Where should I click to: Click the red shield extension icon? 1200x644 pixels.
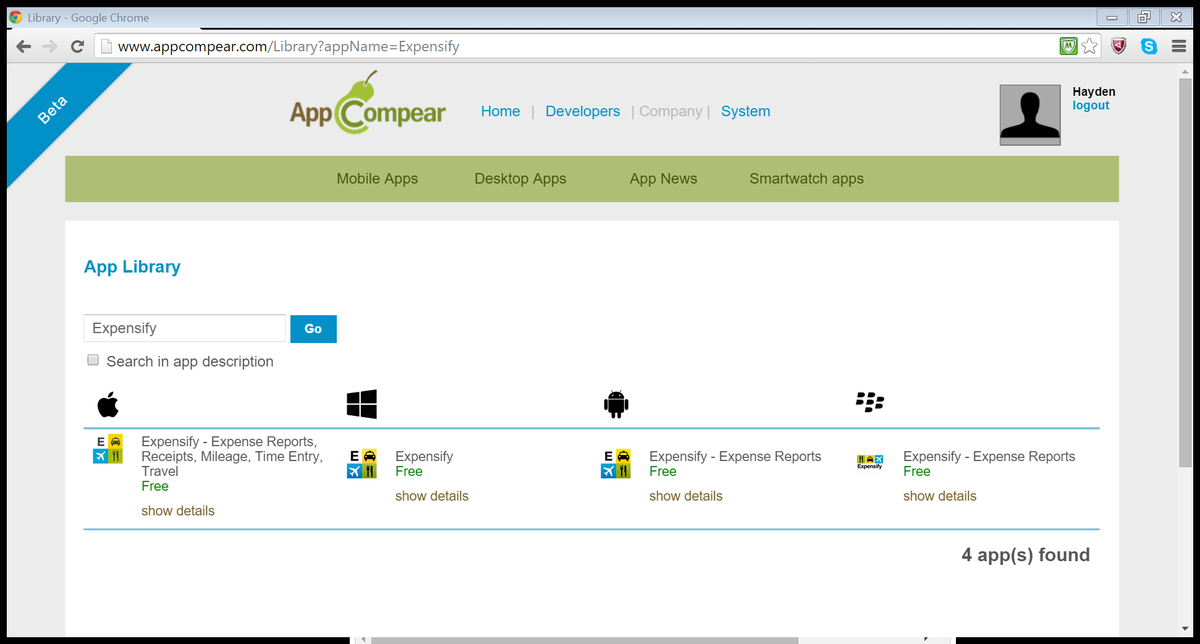coord(1120,46)
